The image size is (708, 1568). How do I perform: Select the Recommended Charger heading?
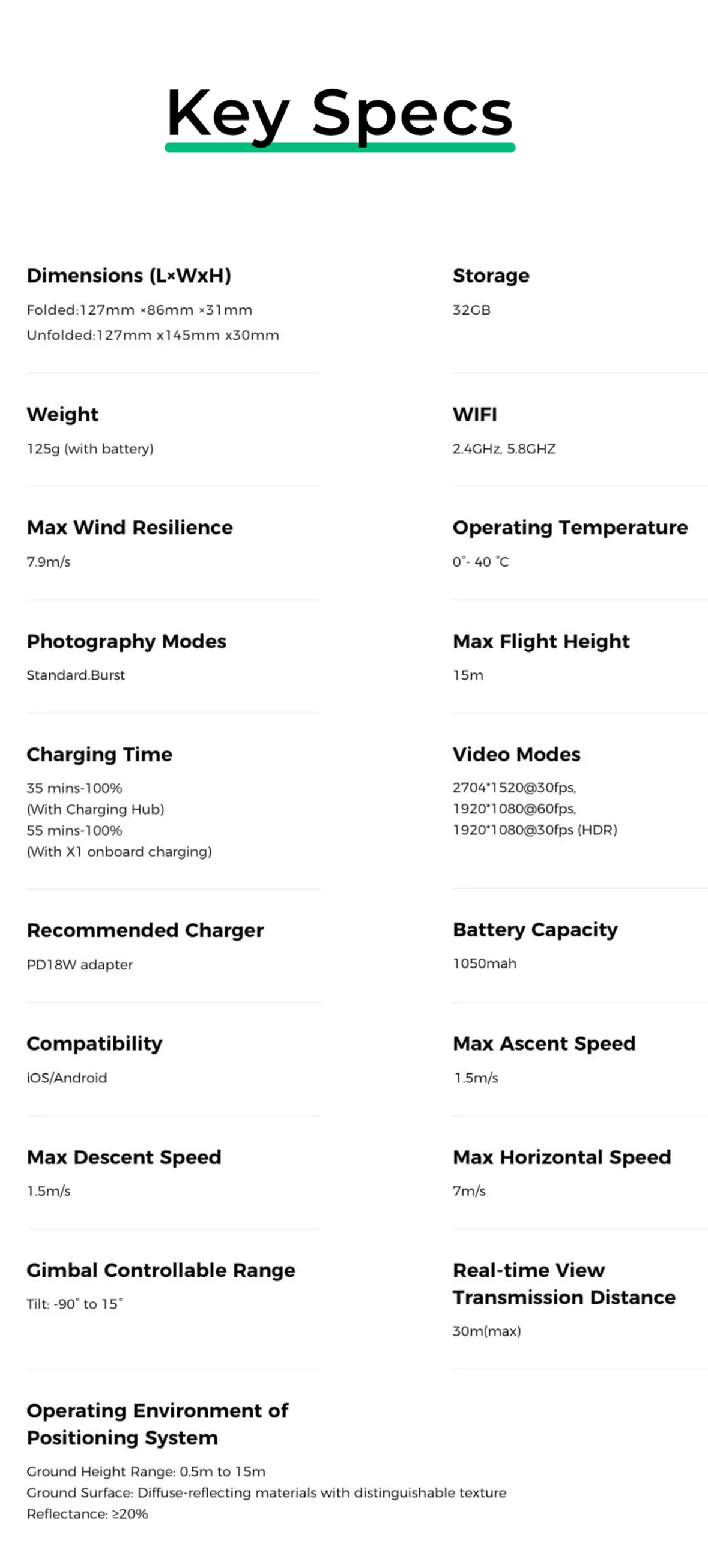[x=145, y=930]
